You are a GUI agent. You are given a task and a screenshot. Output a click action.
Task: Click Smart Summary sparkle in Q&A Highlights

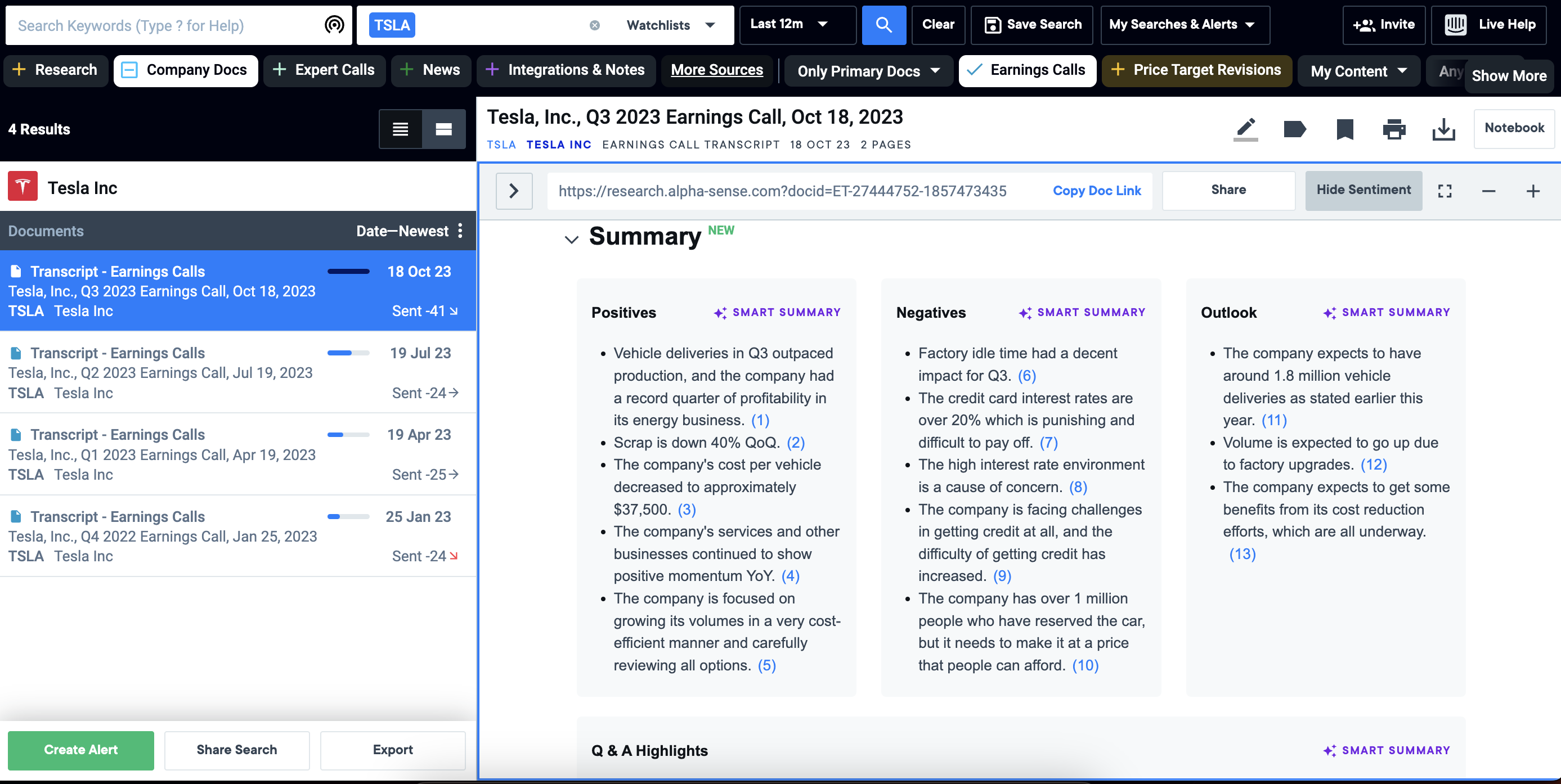pyautogui.click(x=1330, y=751)
